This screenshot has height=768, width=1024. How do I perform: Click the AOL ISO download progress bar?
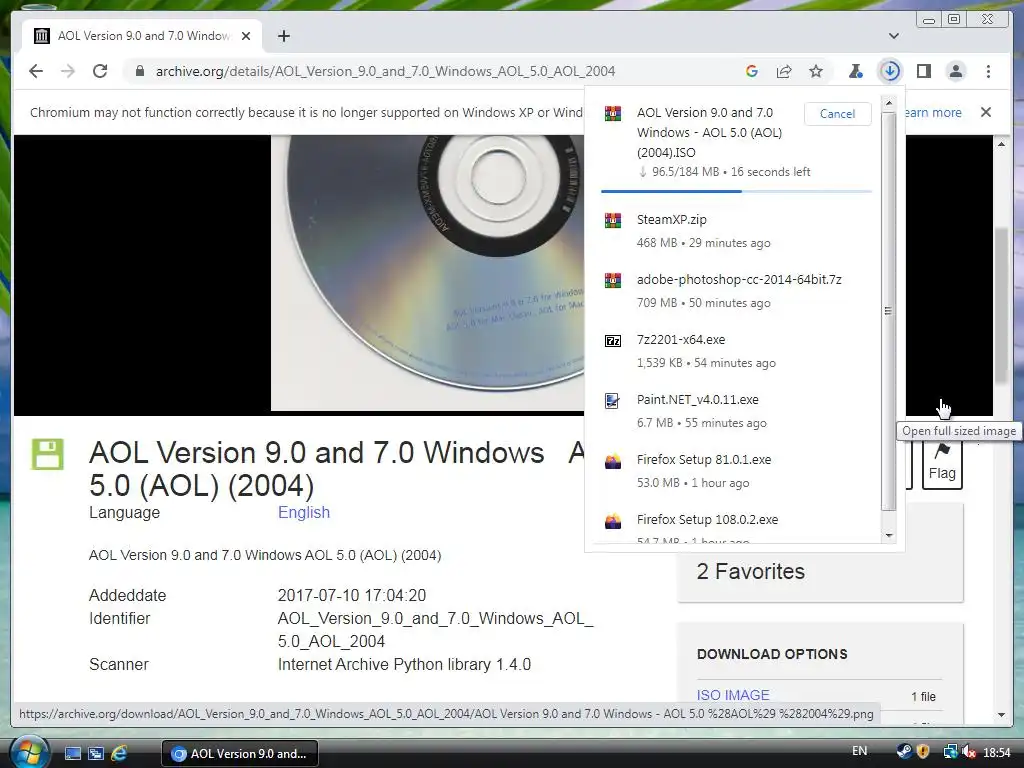736,191
